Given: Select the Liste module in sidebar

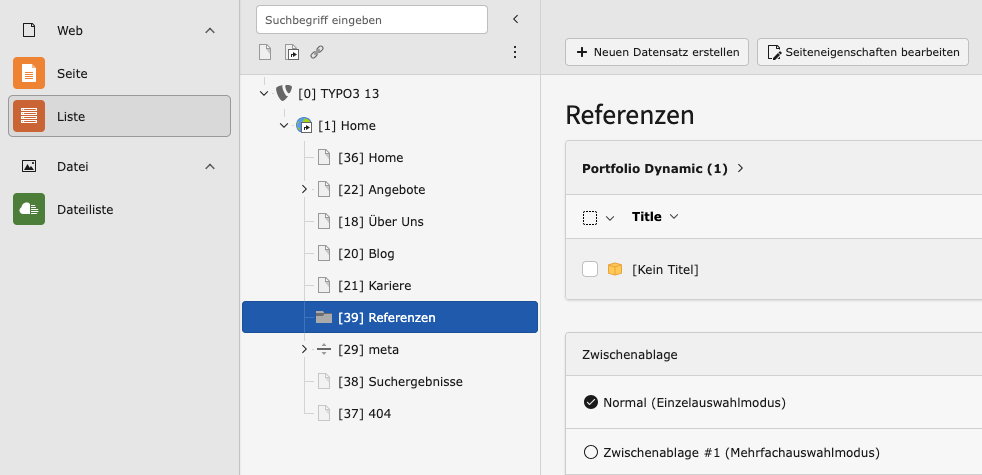Looking at the screenshot, I should point(119,116).
